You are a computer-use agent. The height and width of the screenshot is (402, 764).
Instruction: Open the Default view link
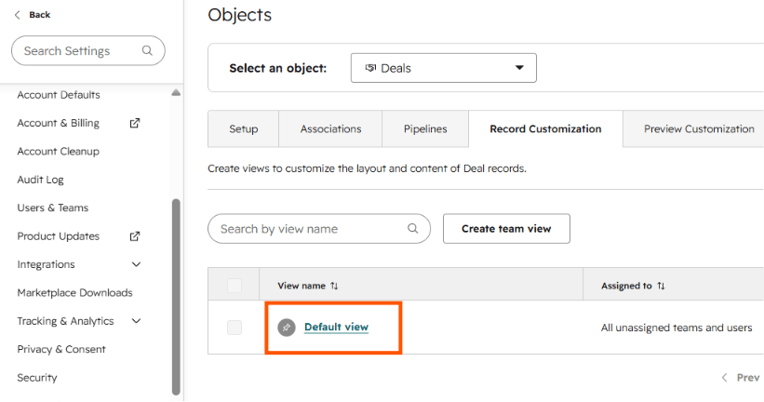[336, 327]
